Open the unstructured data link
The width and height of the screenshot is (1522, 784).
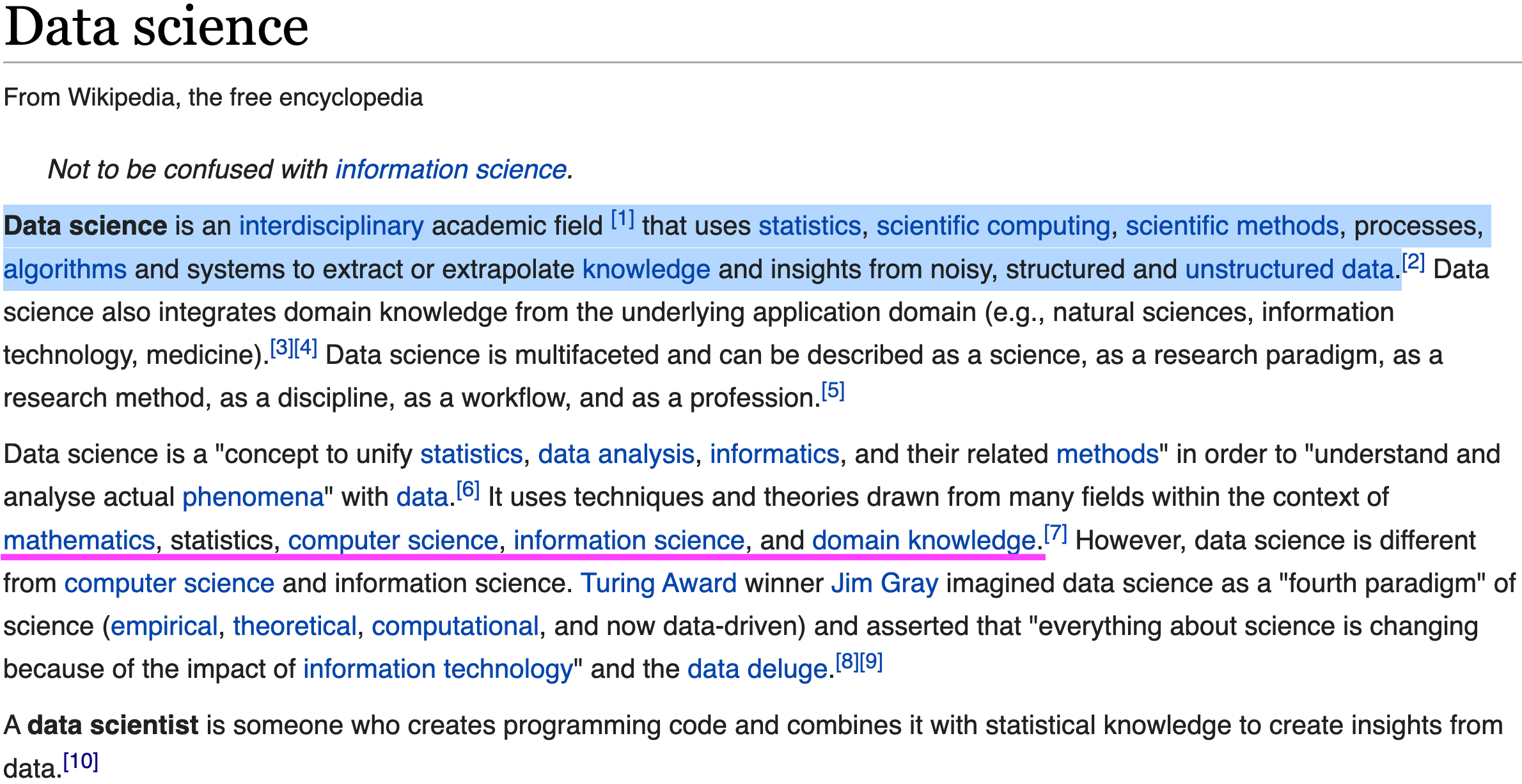tap(1289, 269)
